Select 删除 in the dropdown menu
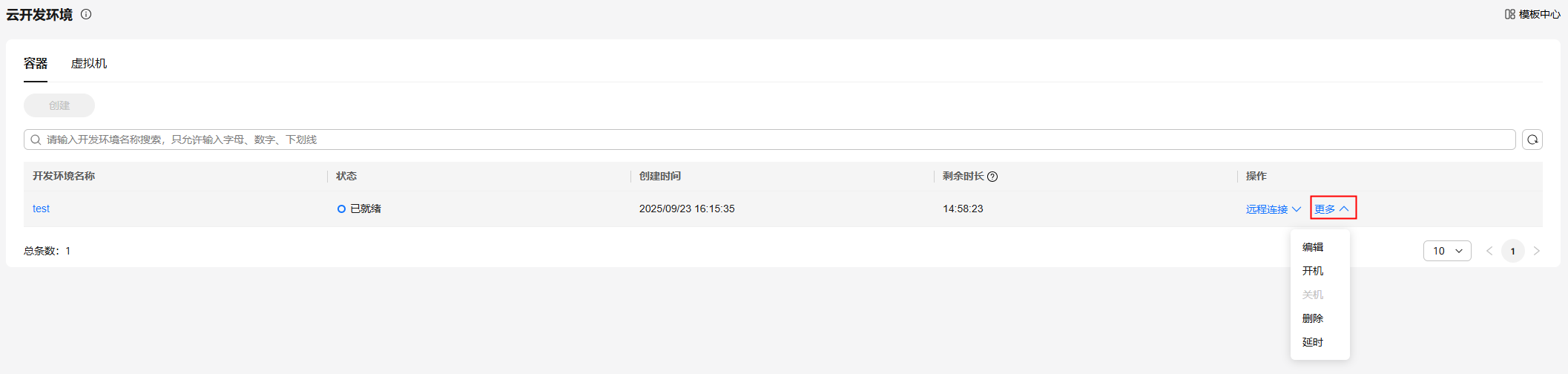This screenshot has width=1568, height=374. [x=1313, y=318]
